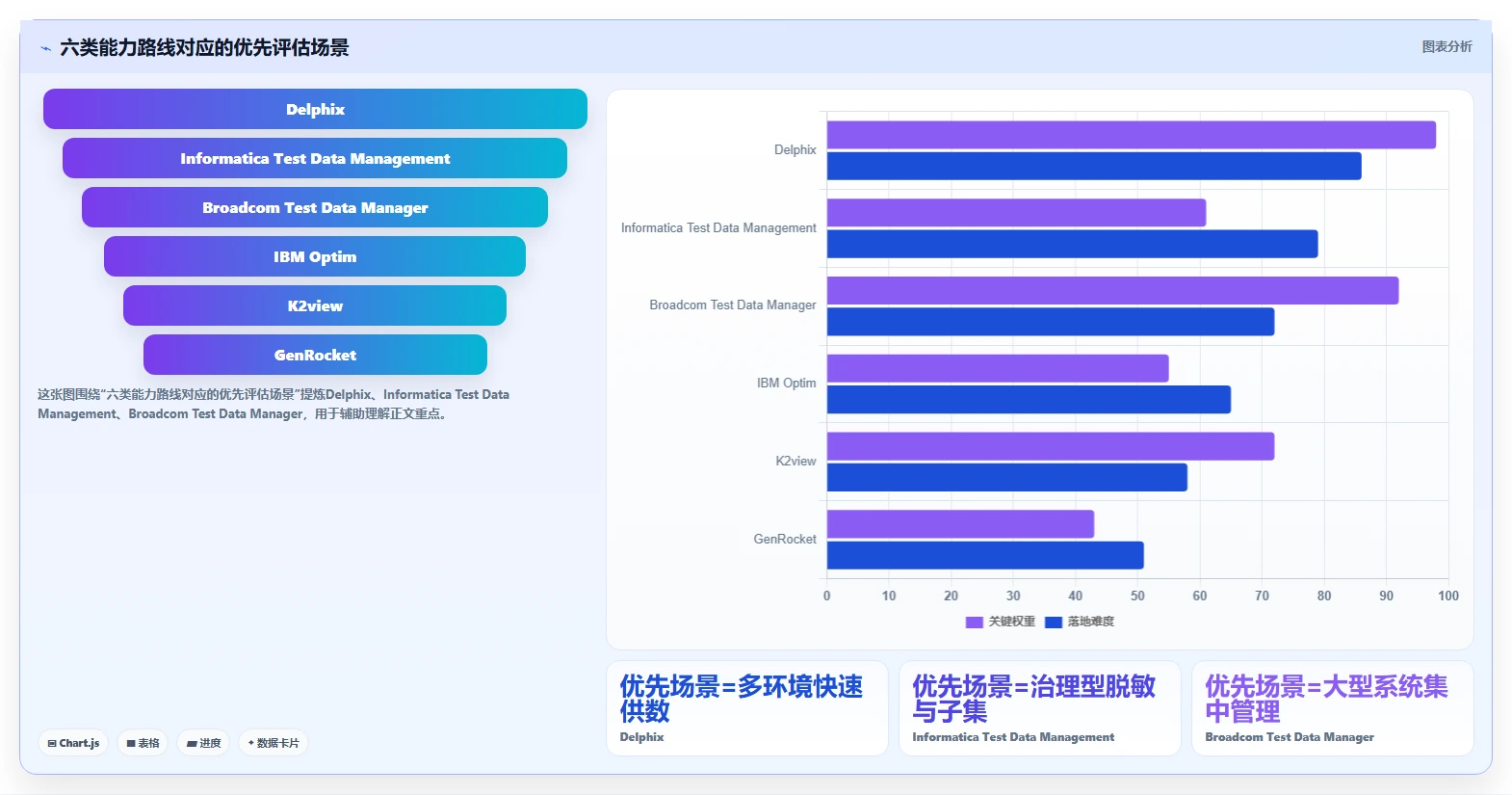This screenshot has height=795, width=1512.
Task: Click the 50 tick on the x-axis
Action: 1137,596
